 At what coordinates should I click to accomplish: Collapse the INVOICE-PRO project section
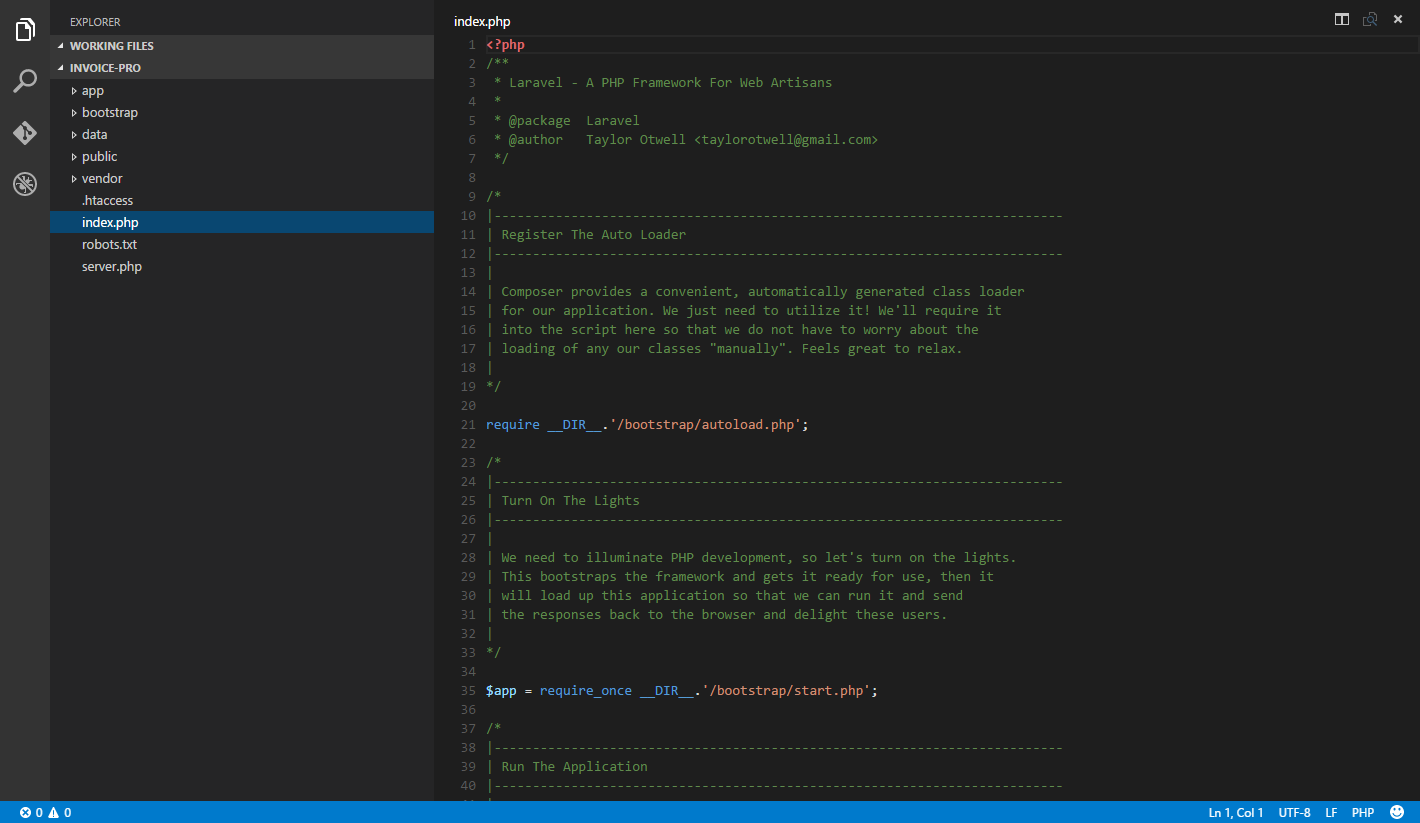point(242,68)
